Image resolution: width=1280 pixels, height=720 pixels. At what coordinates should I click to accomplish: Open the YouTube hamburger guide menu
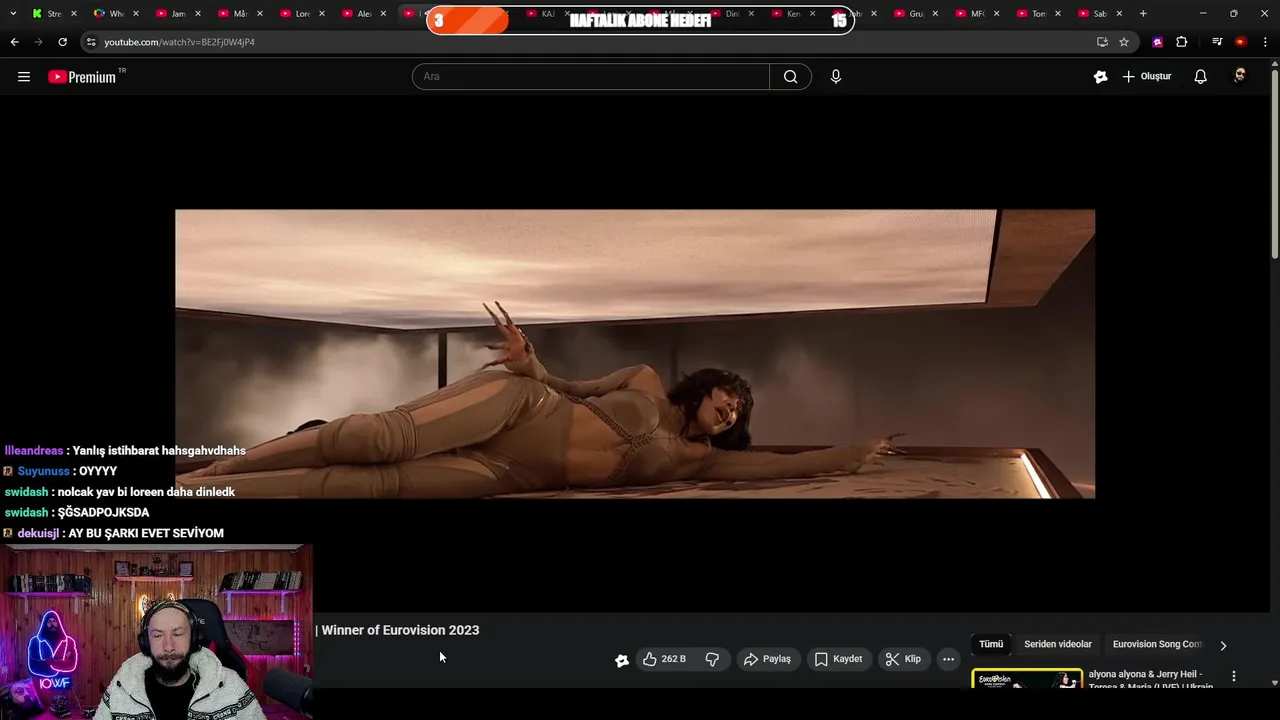click(24, 76)
